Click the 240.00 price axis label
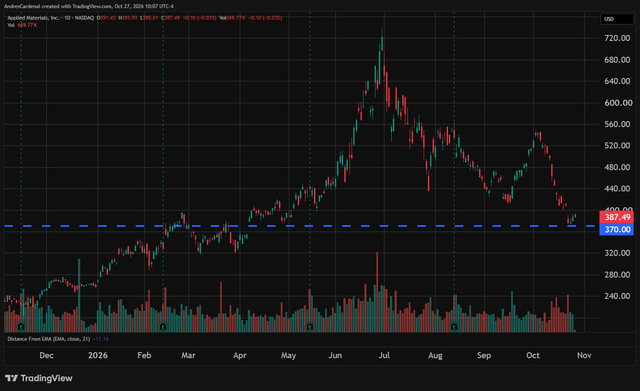 [x=617, y=296]
